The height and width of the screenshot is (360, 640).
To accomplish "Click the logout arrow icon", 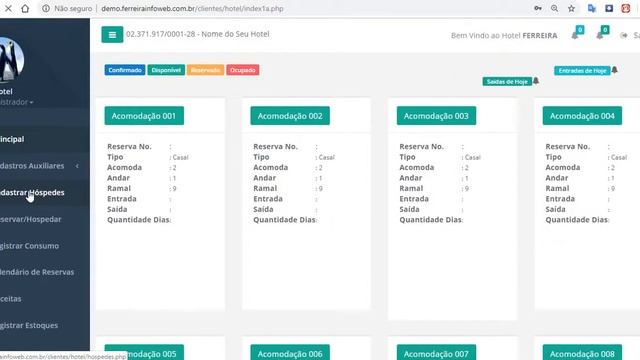I will [624, 36].
